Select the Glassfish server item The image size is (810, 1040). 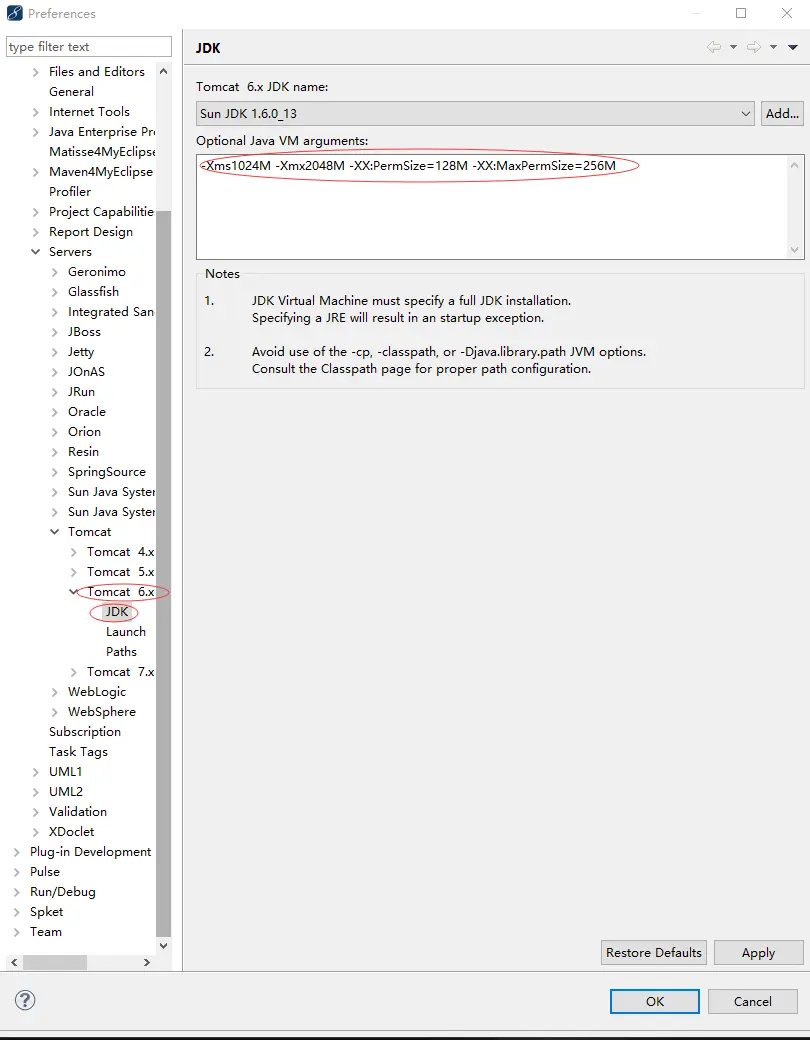coord(93,291)
